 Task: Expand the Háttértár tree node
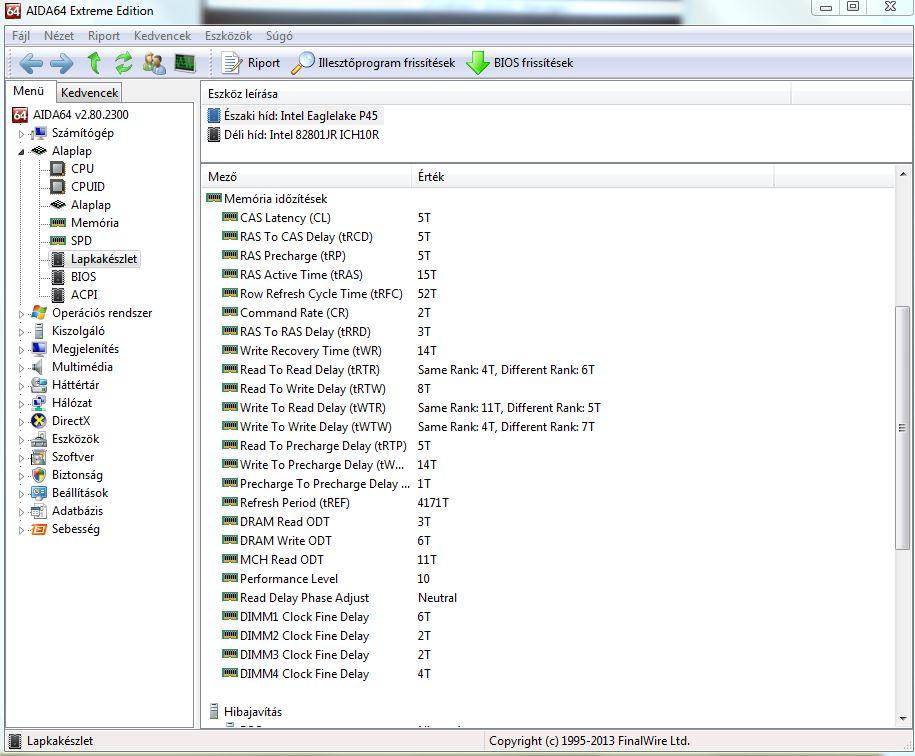point(22,386)
